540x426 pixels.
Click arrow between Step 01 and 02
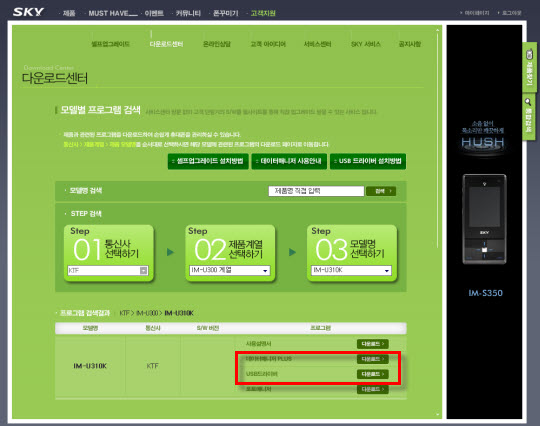click(170, 252)
